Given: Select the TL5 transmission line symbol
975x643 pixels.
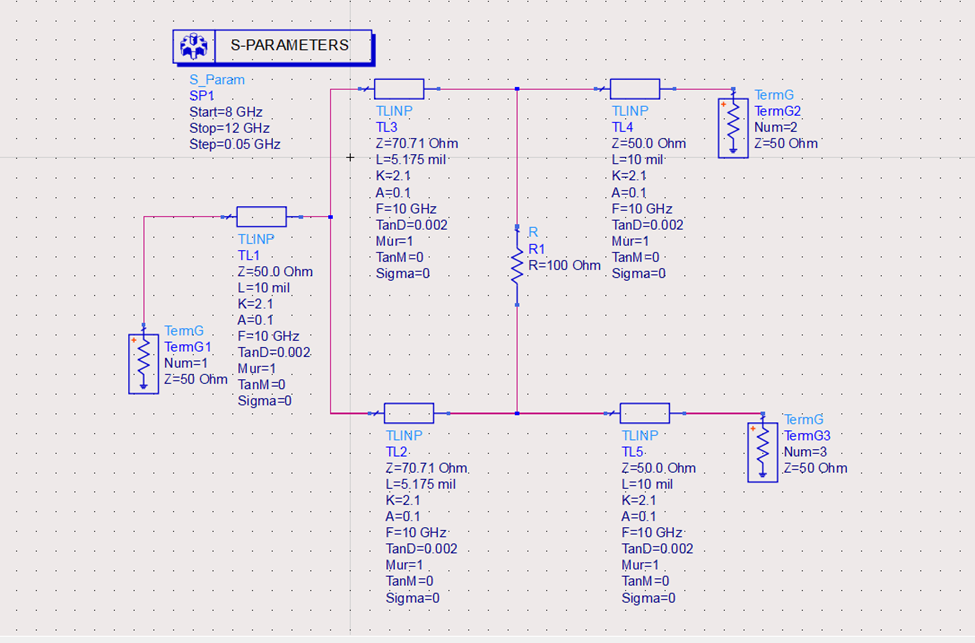Looking at the screenshot, I should pyautogui.click(x=645, y=413).
